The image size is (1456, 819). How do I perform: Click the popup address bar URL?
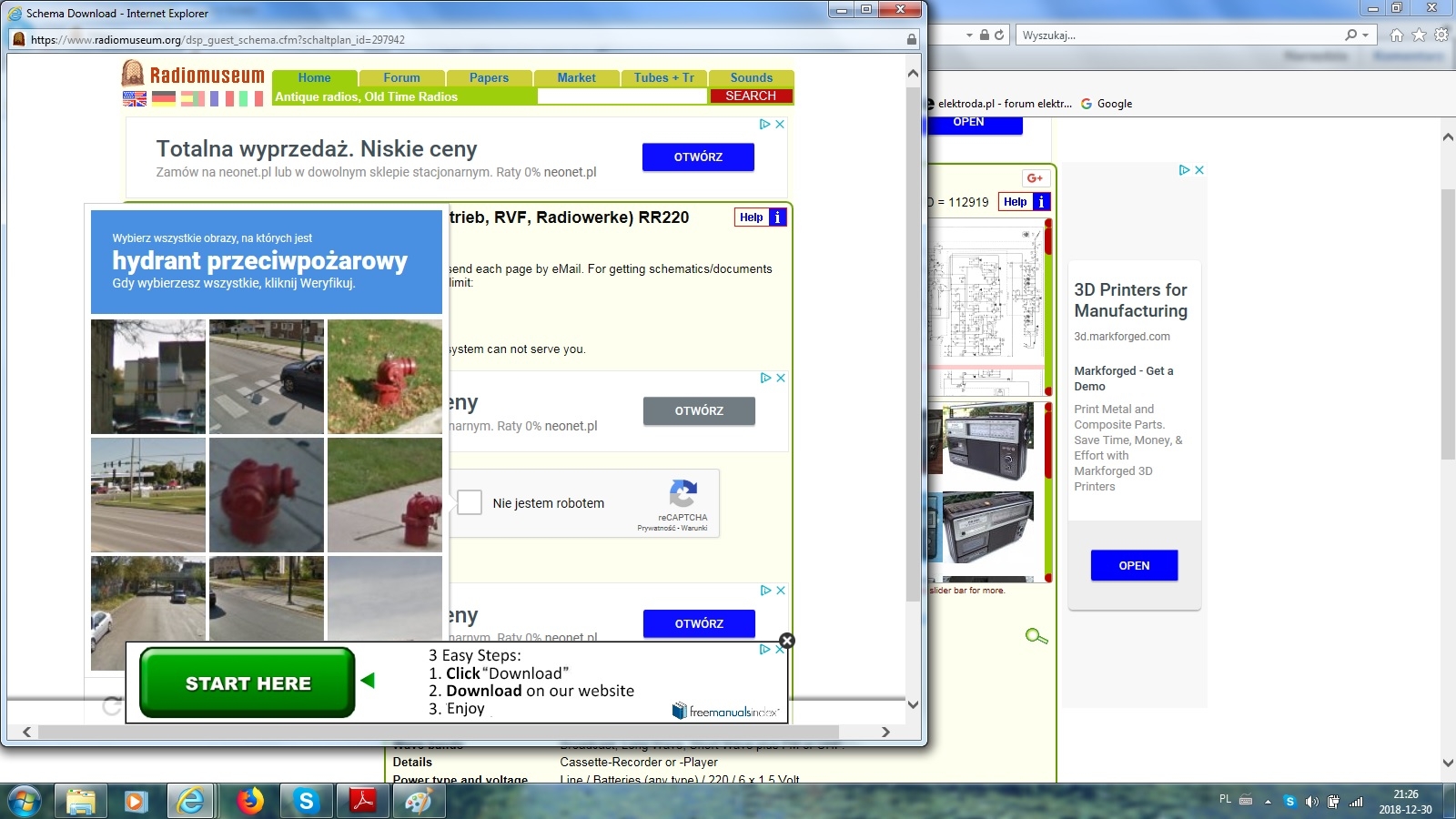217,40
